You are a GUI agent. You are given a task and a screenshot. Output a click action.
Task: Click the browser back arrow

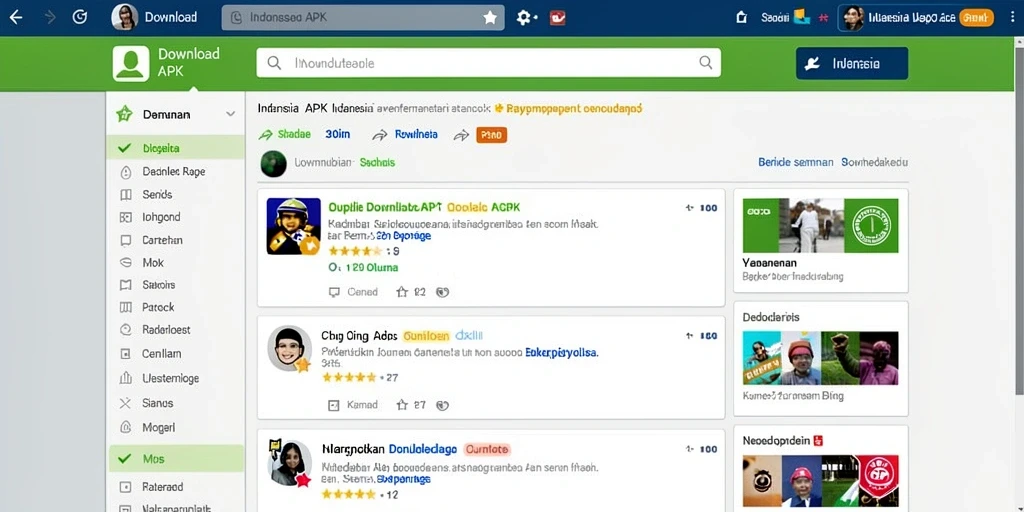16,18
